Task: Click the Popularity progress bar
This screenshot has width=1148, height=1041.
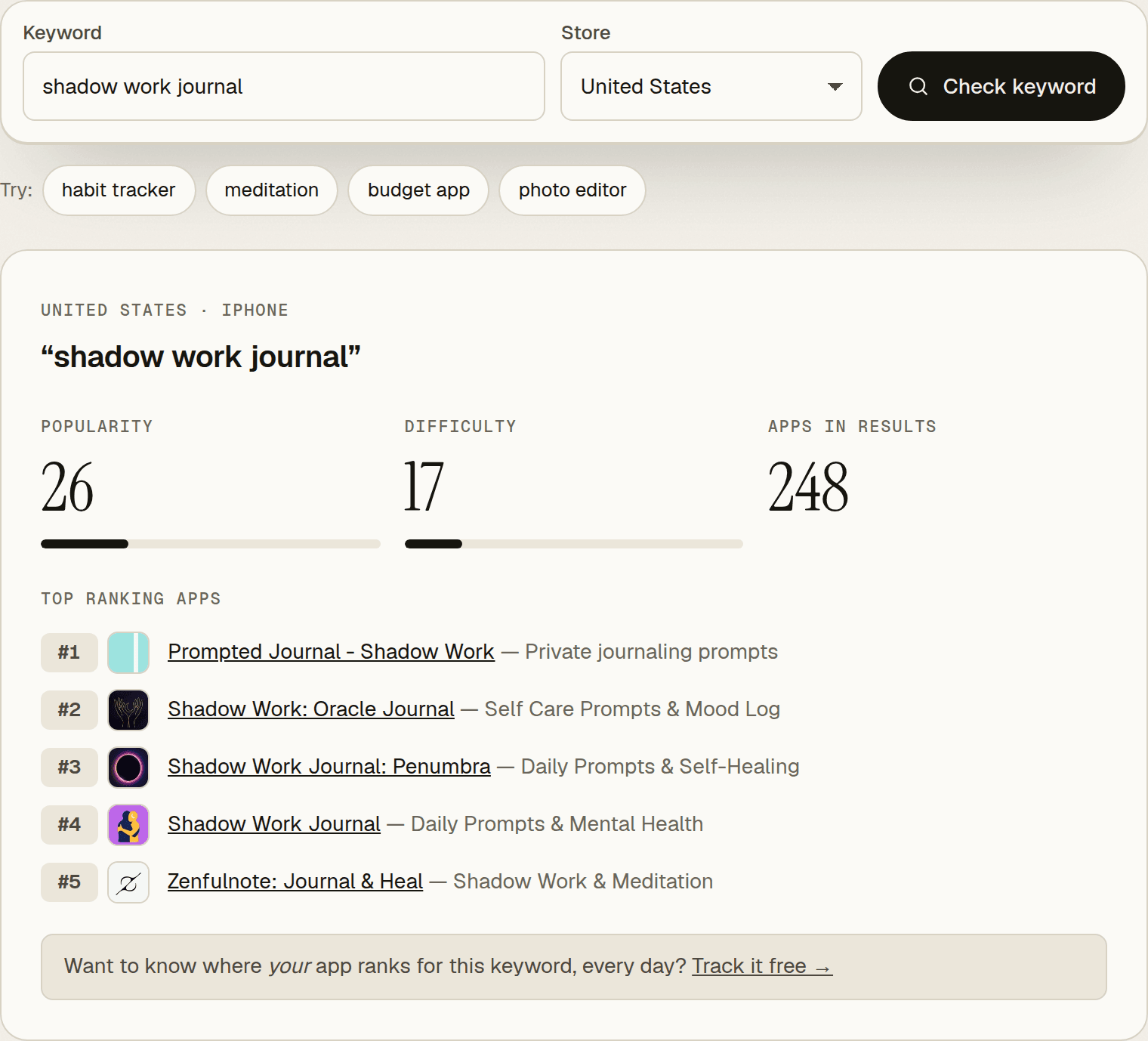Action: point(211,544)
